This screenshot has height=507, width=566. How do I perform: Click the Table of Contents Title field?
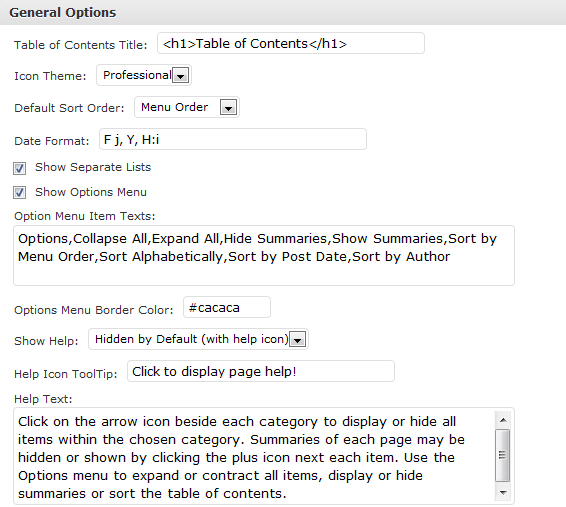[x=291, y=43]
